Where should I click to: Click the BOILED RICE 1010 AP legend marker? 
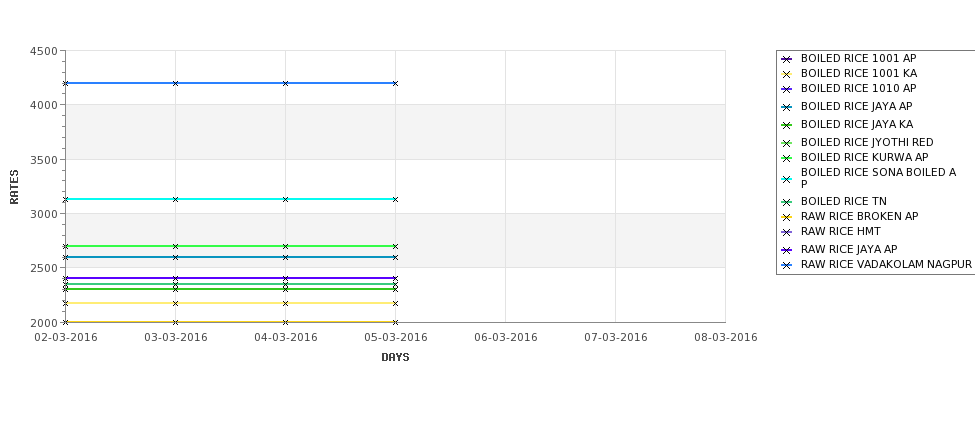coord(787,90)
